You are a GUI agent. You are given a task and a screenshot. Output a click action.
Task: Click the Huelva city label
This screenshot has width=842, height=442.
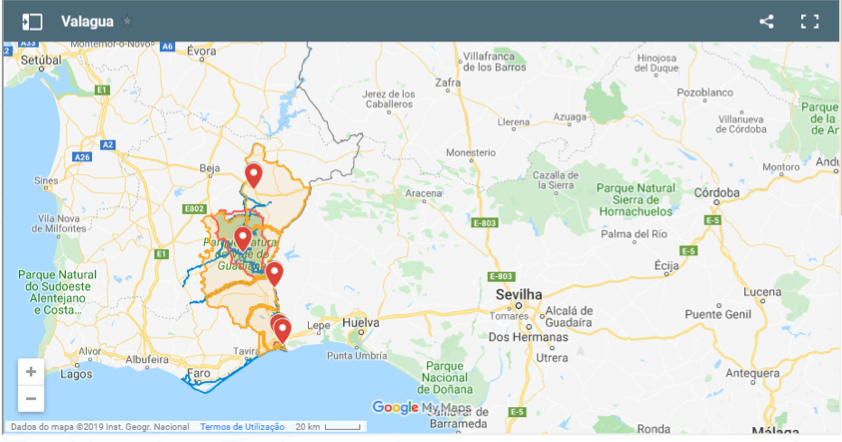click(361, 324)
